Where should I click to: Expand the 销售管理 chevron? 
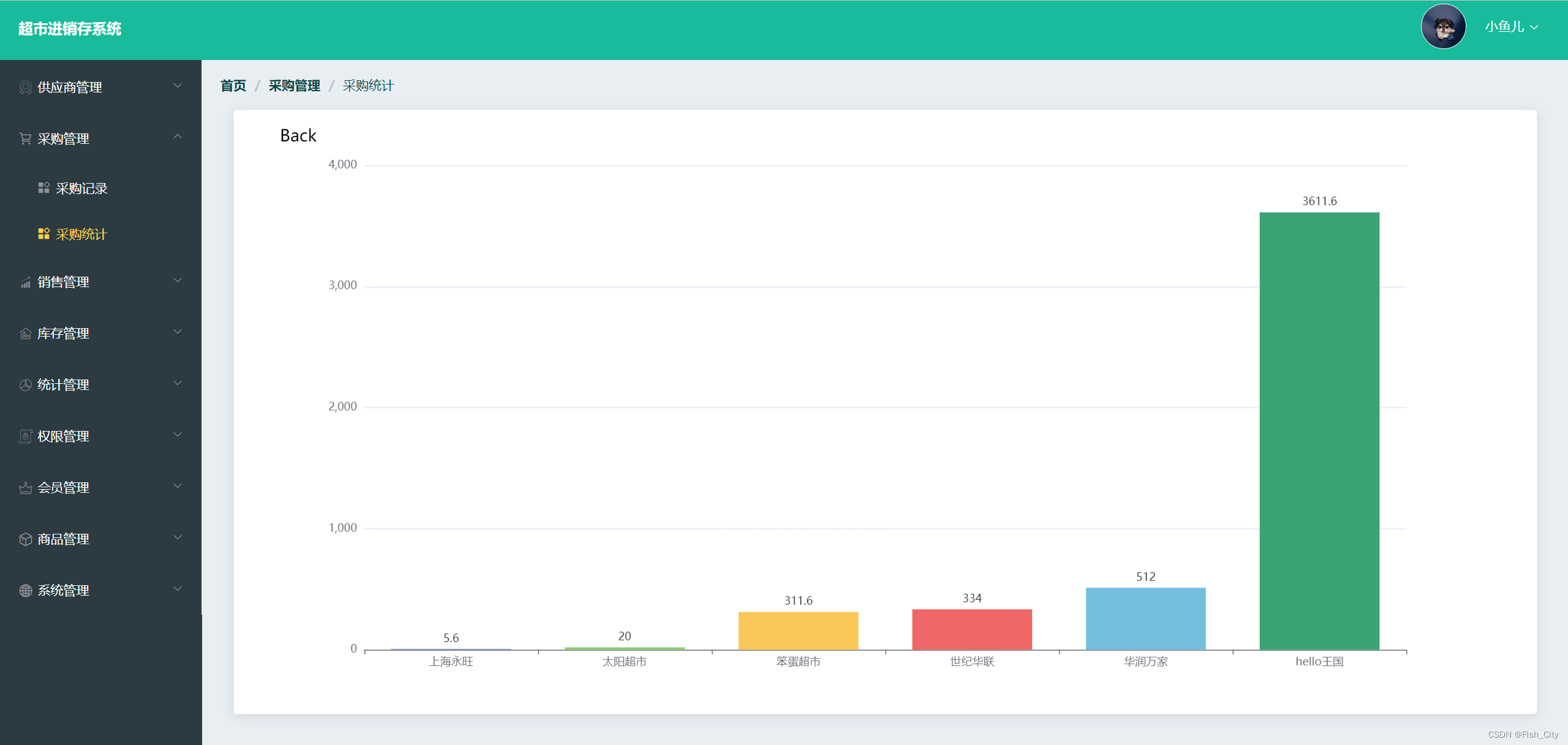pos(178,280)
